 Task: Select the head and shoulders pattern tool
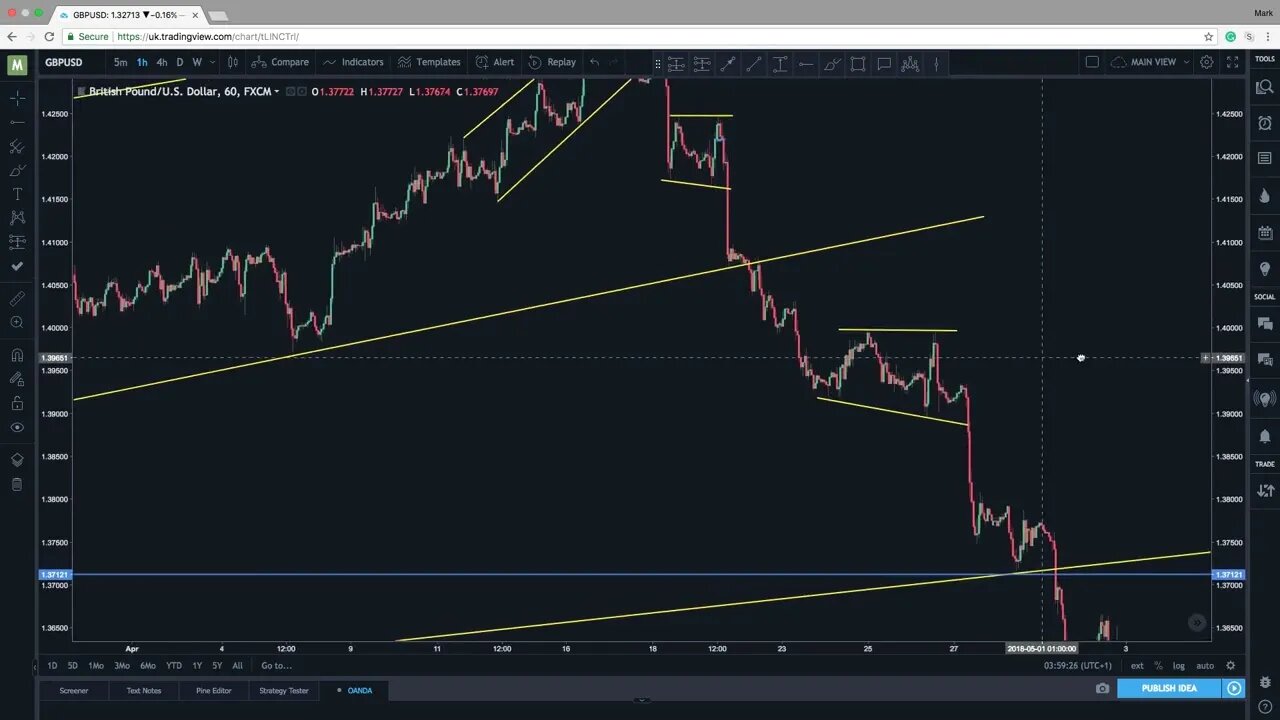pos(910,63)
